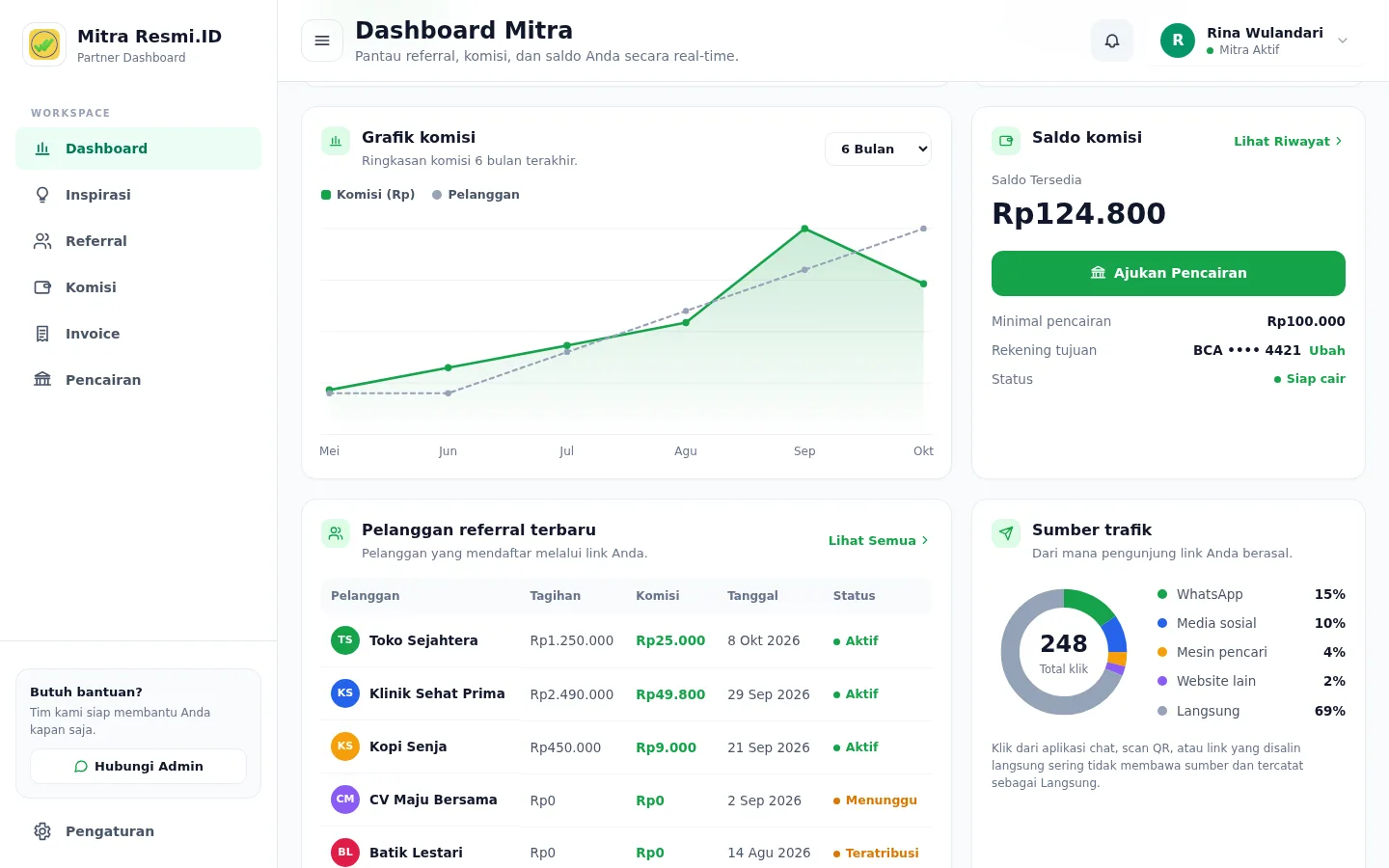1389x868 pixels.
Task: Open the Lihat Riwayat link
Action: point(1288,141)
